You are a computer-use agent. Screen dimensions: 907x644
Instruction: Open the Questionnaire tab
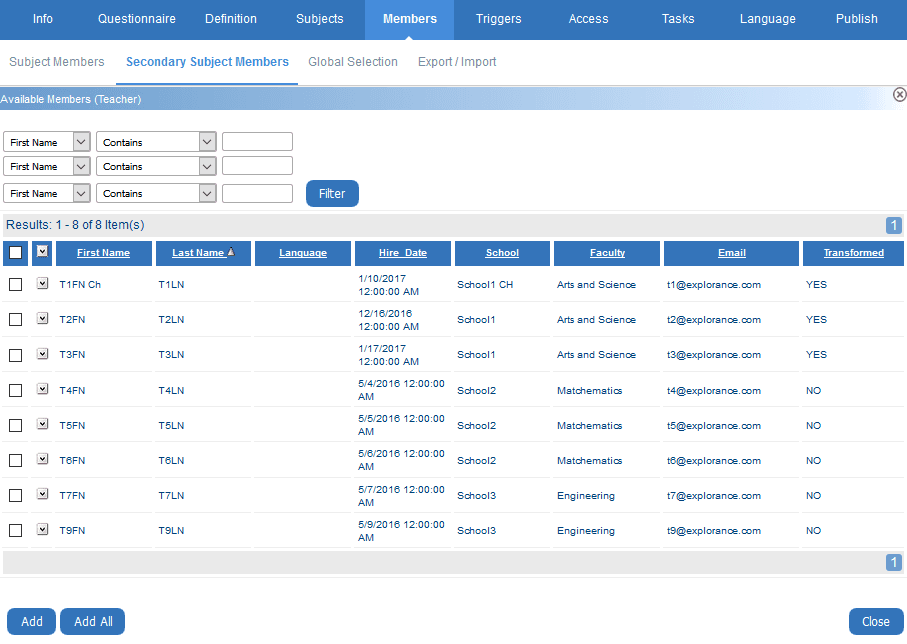pos(137,19)
